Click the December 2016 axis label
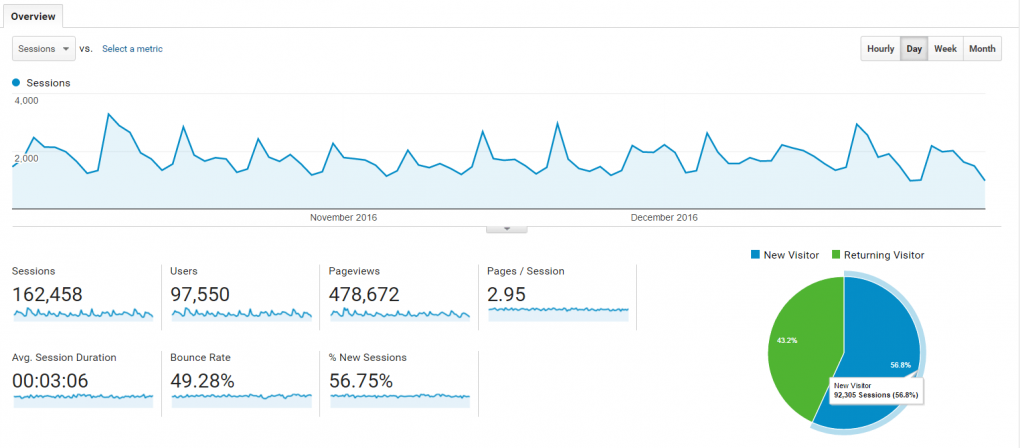The height and width of the screenshot is (448, 1020). 664,218
